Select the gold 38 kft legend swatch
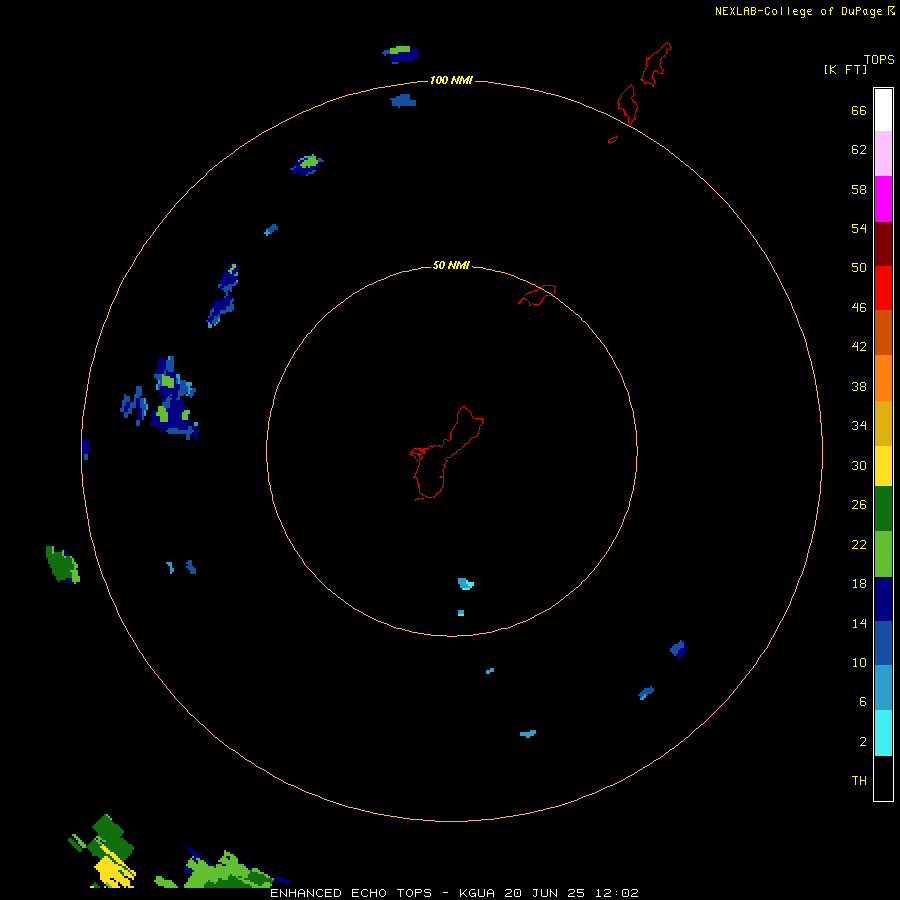The width and height of the screenshot is (900, 900). (883, 423)
